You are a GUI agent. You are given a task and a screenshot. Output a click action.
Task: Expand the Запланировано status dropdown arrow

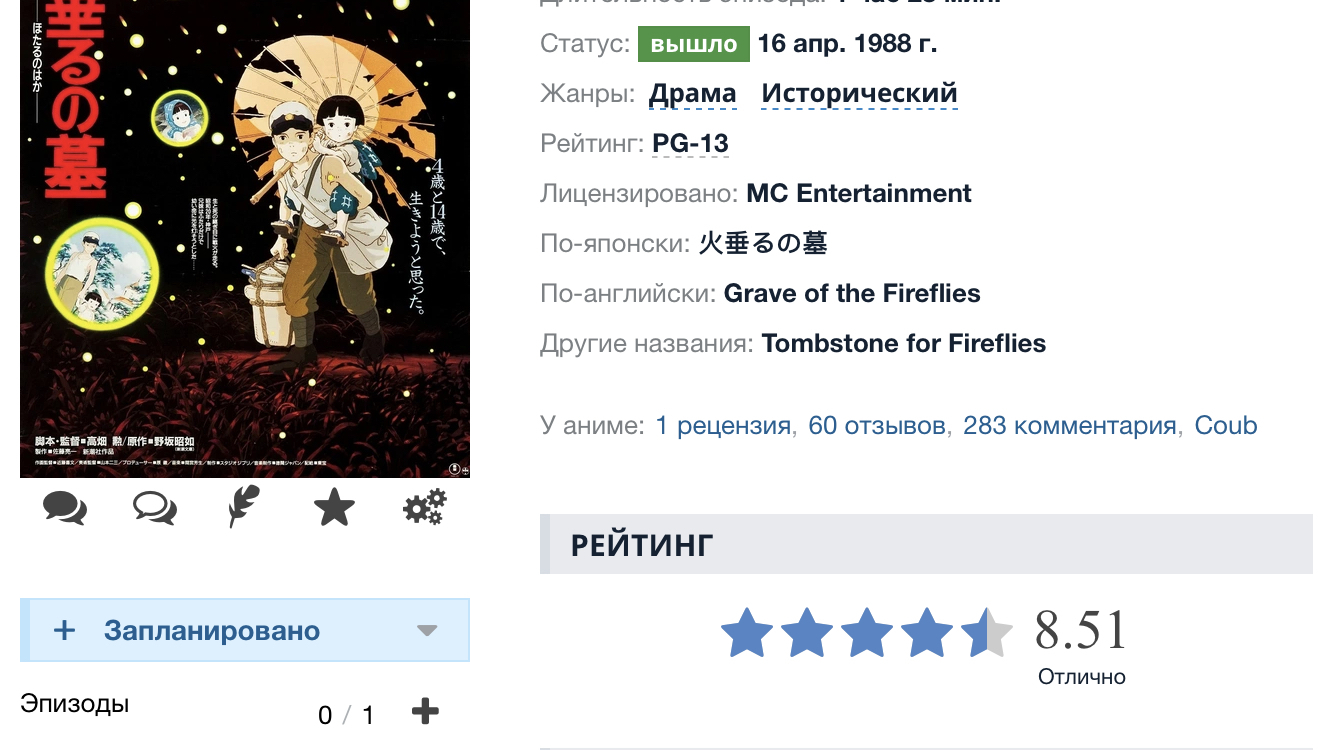click(x=427, y=630)
